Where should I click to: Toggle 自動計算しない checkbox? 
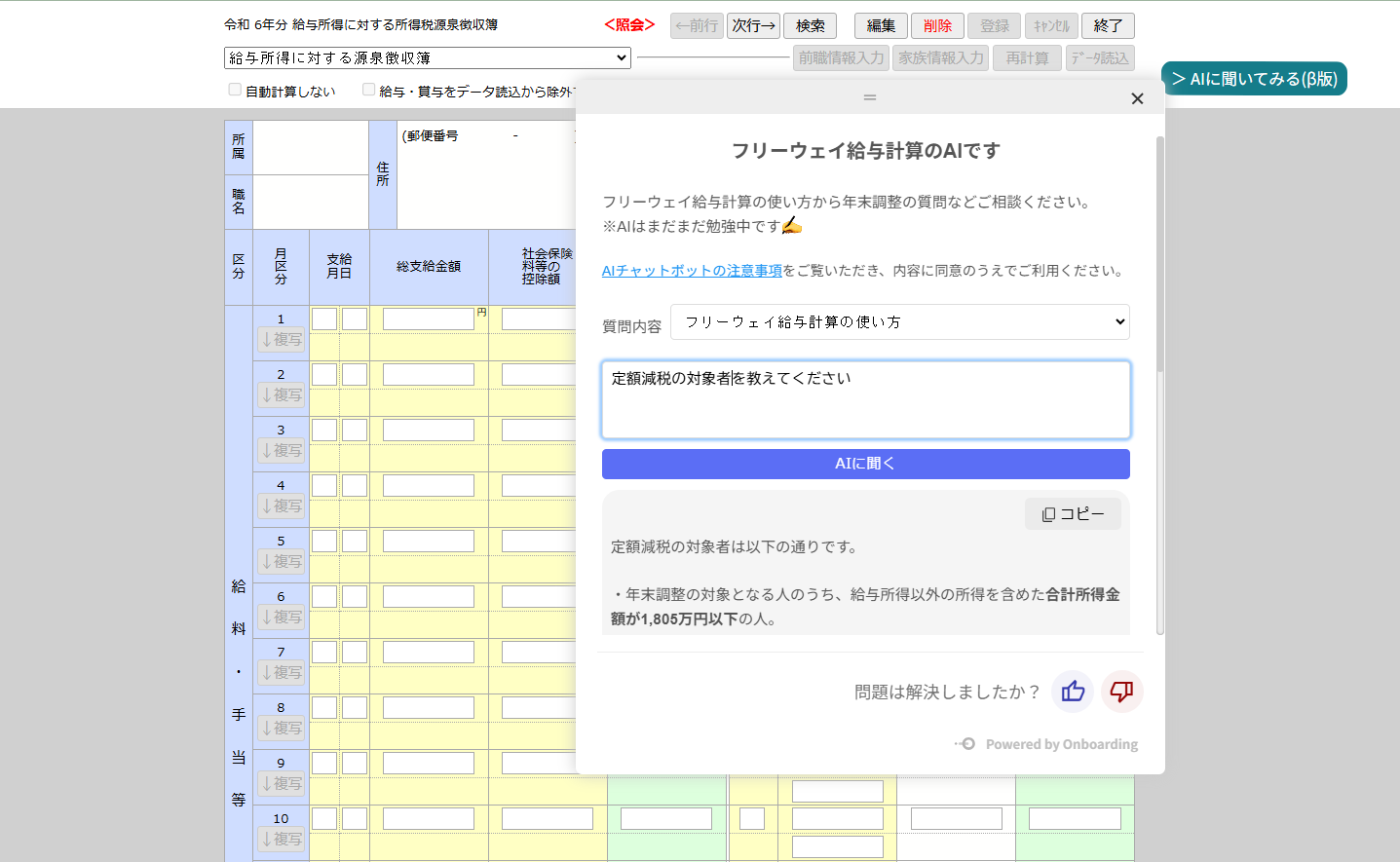(235, 90)
